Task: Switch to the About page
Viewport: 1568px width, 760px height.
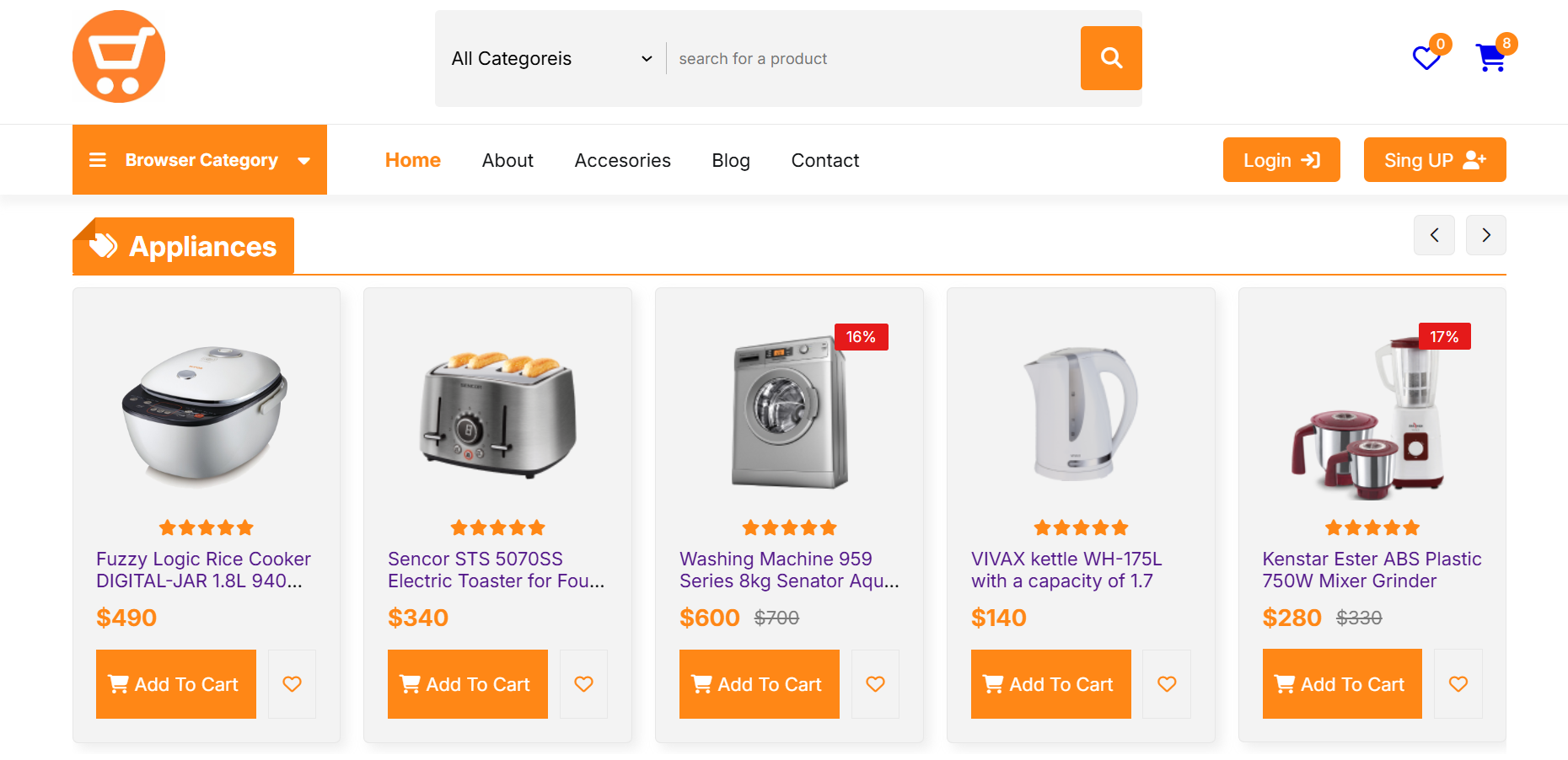Action: (507, 160)
